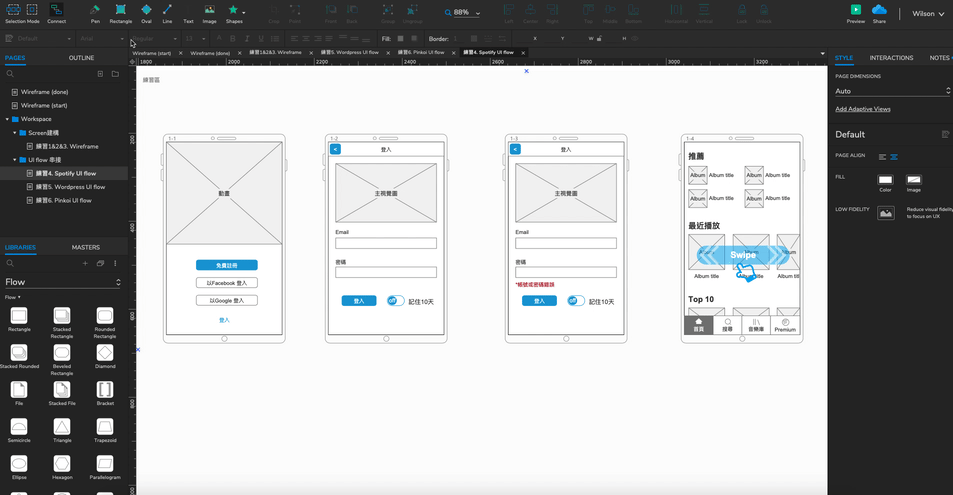Pick the Triangle flow shape
The image size is (953, 495).
pyautogui.click(x=62, y=427)
